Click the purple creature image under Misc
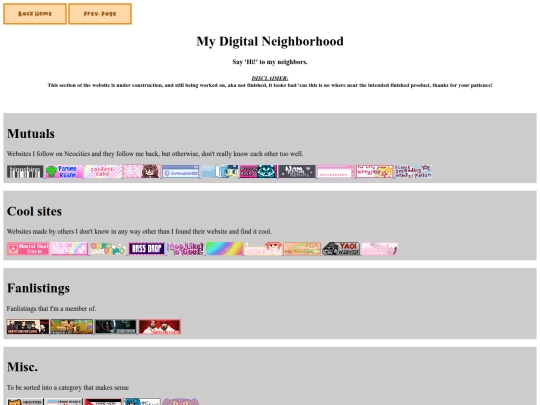540x405 pixels. point(180,402)
